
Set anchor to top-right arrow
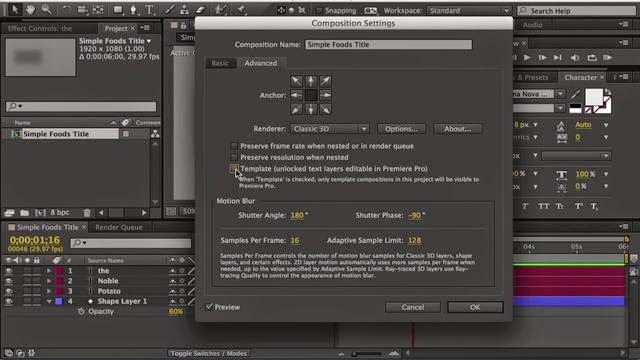[x=325, y=81]
